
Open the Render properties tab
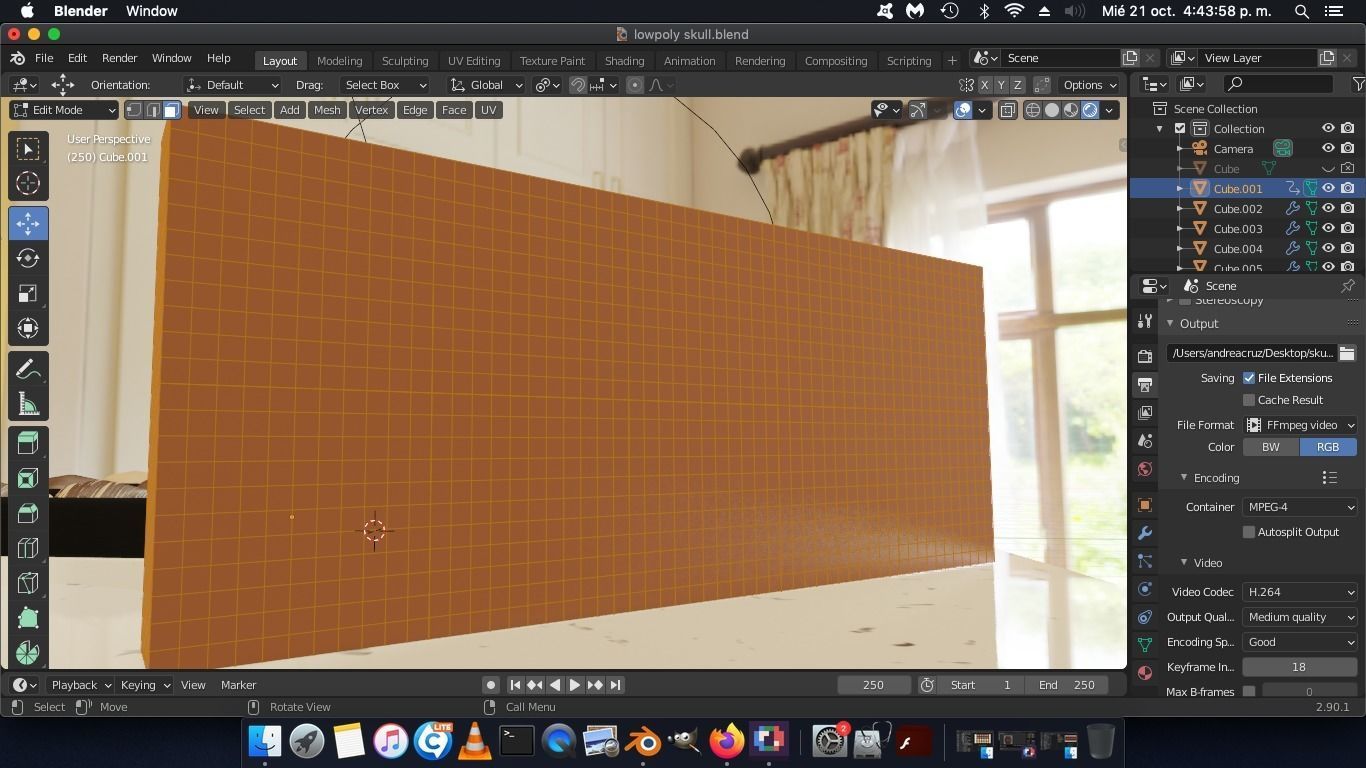click(x=1145, y=356)
